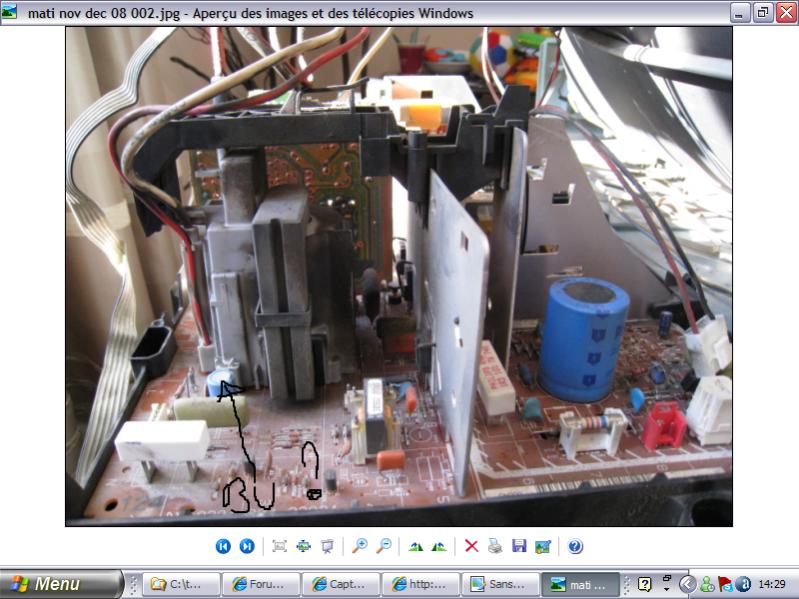This screenshot has width=799, height=599.
Task: Show image at actual size
Action: pyautogui.click(x=303, y=546)
